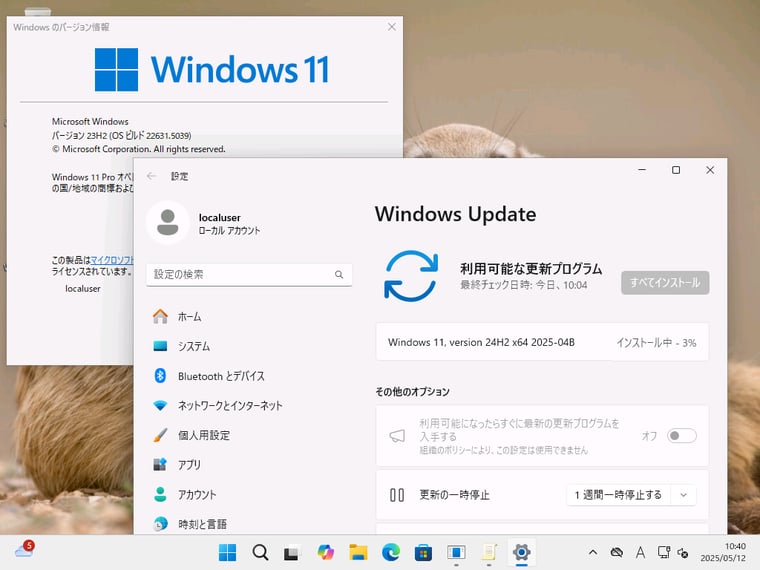760x570 pixels.
Task: Open the clock showing 10:40 2025/05/12
Action: click(x=723, y=552)
